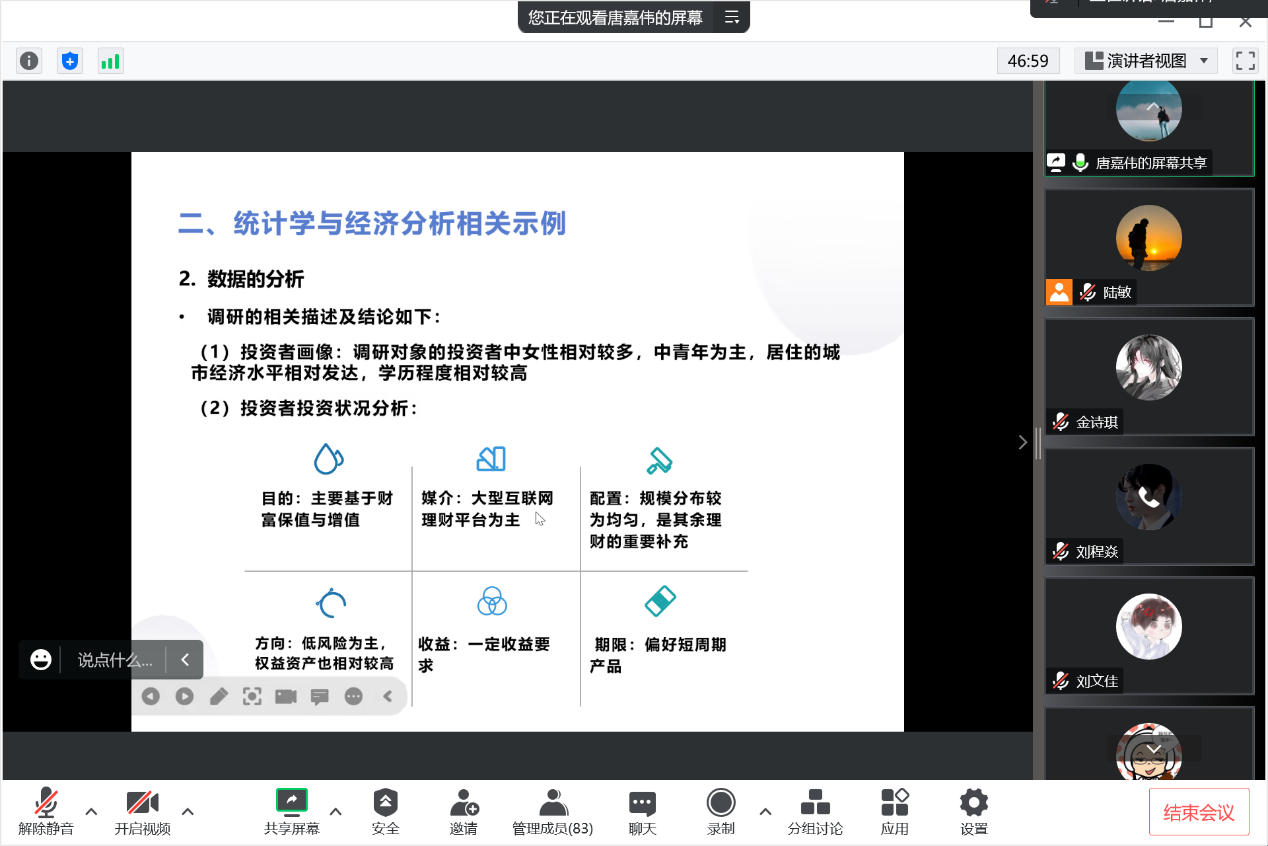Screen dimensions: 1268x846
Task: Open the Chat (聊天) panel
Action: pos(642,811)
